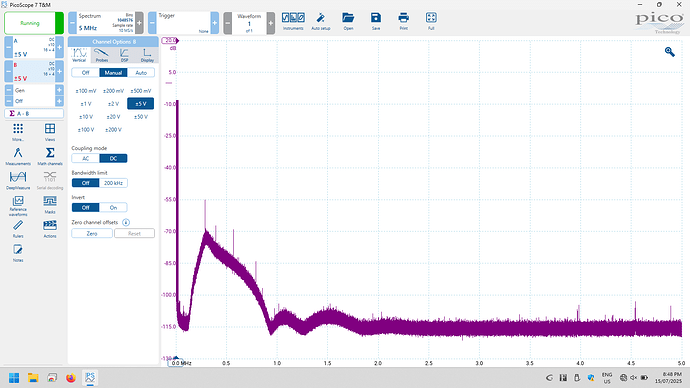Viewport: 690px width, 388px height.
Task: Open the Probes options tab
Action: (x=102, y=55)
